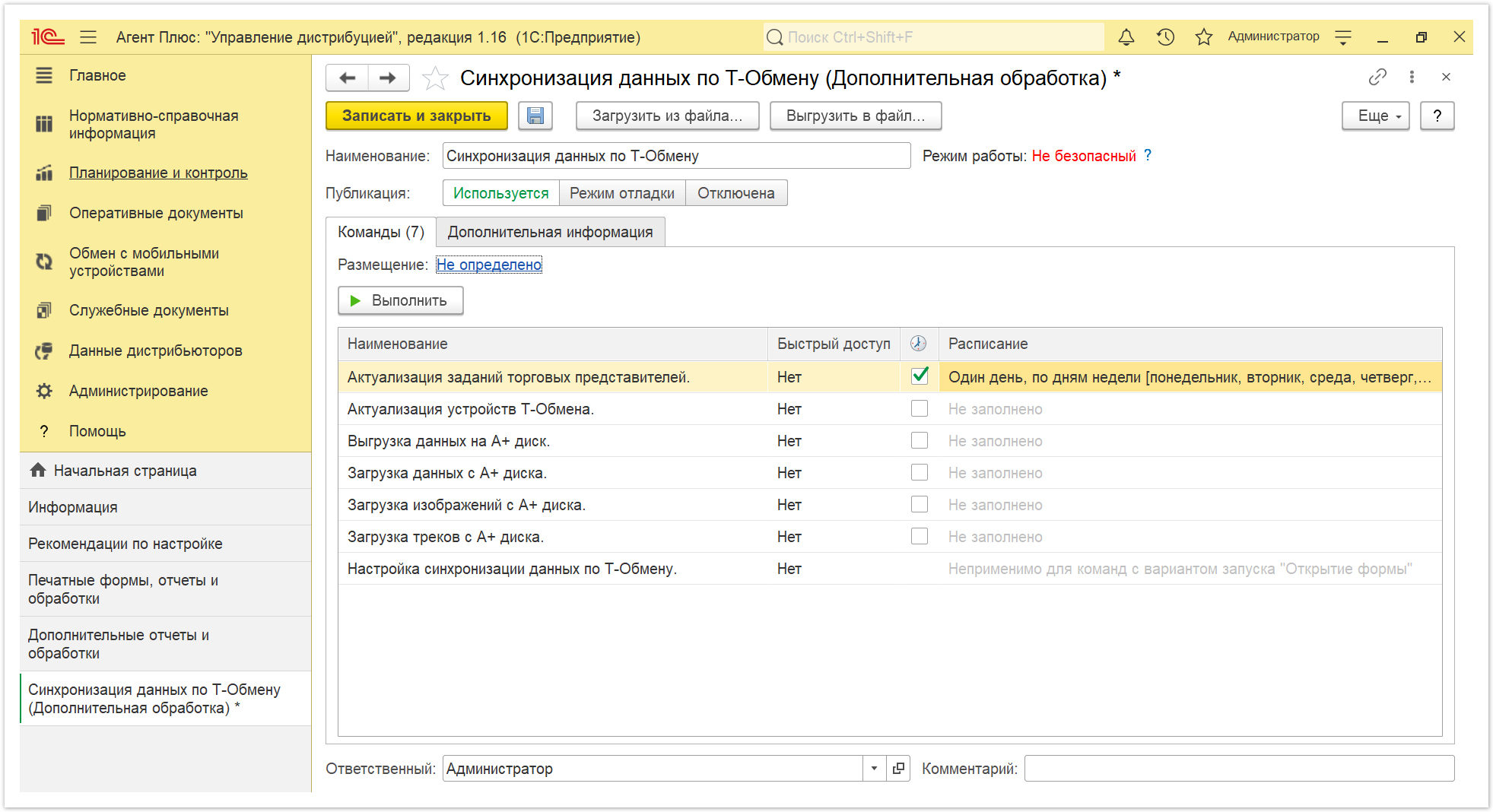Click the Комментарий input field
Screen dimensions: 1493x812
click(x=1239, y=769)
